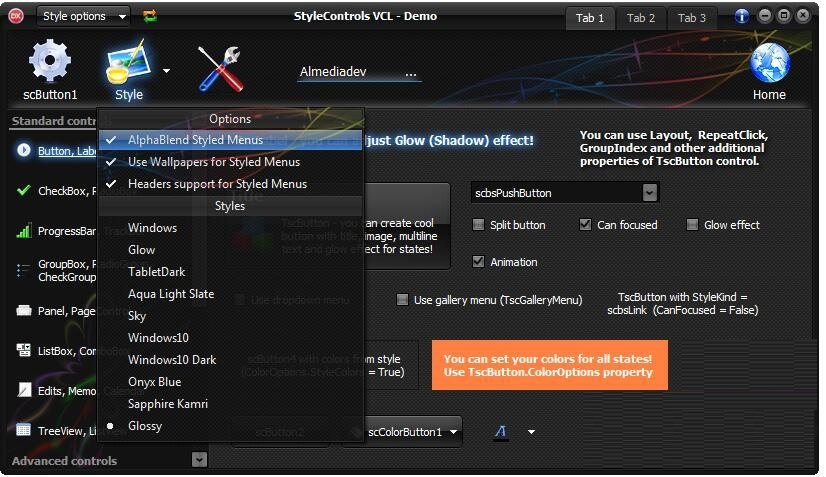
Task: Click the blue info icon in title bar
Action: tap(742, 16)
